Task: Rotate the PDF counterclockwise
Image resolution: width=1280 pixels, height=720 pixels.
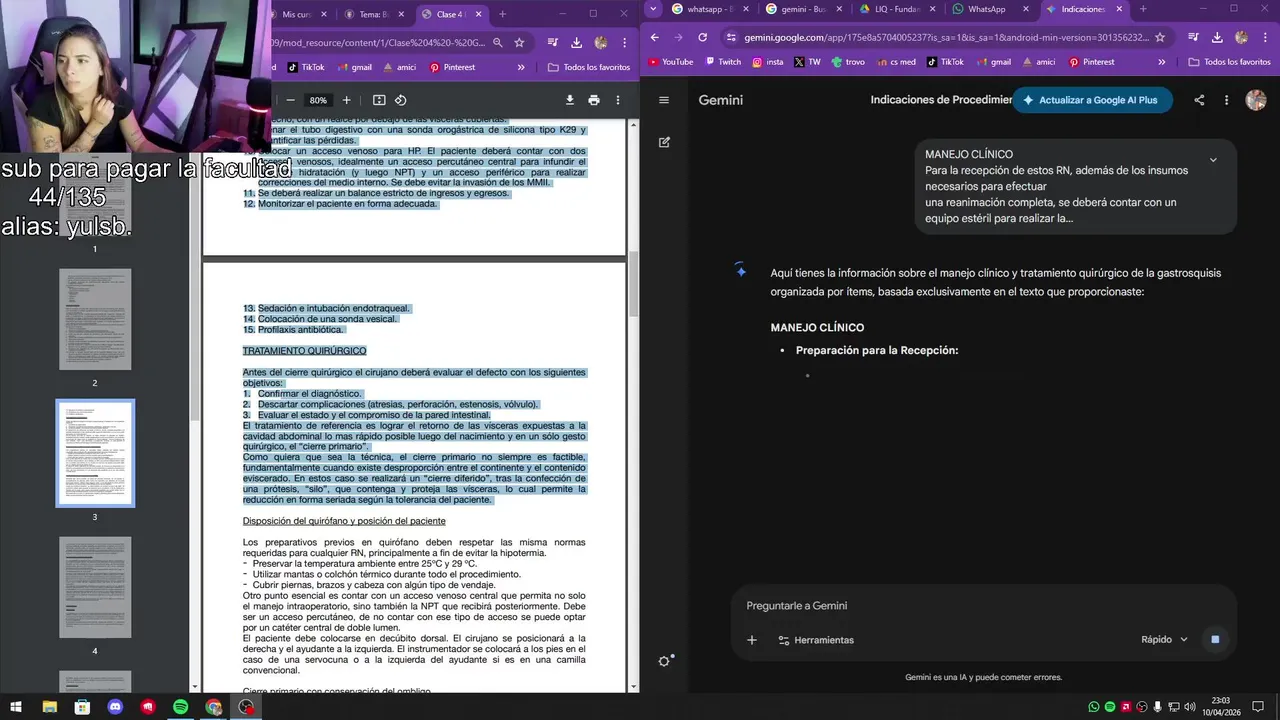Action: 400,100
